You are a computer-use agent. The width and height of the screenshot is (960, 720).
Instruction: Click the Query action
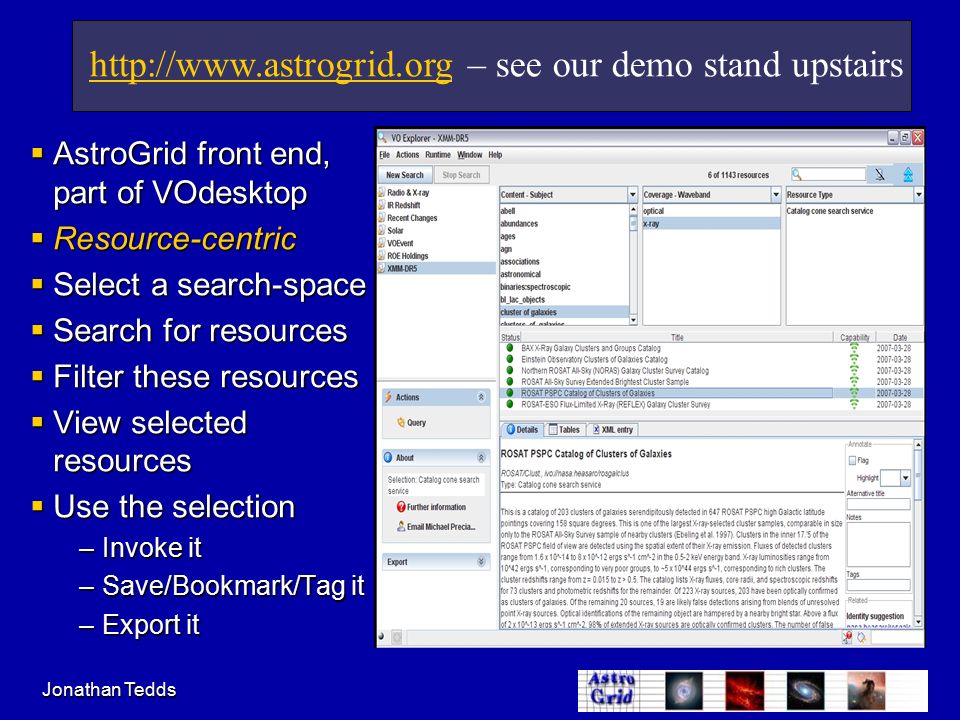click(411, 422)
